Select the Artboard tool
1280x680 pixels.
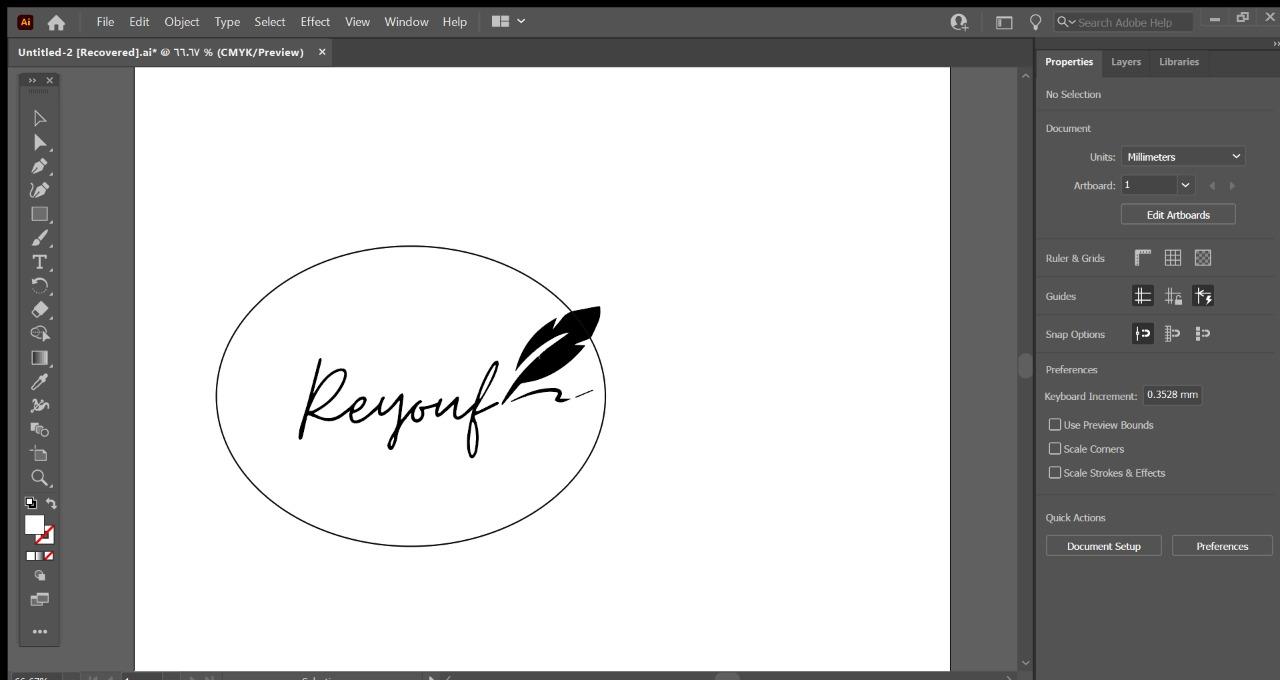click(x=40, y=454)
